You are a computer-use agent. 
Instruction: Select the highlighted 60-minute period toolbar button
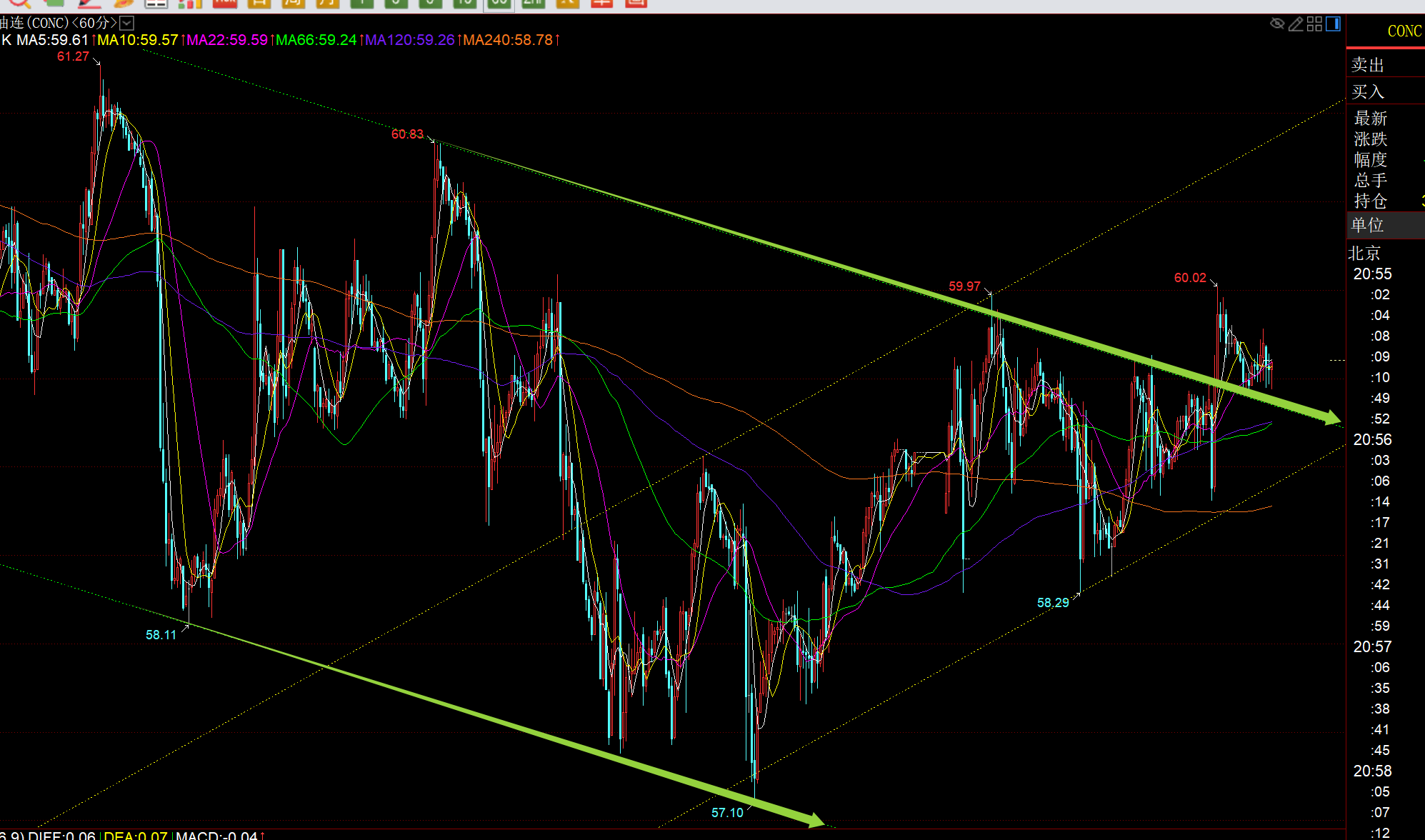point(499,3)
